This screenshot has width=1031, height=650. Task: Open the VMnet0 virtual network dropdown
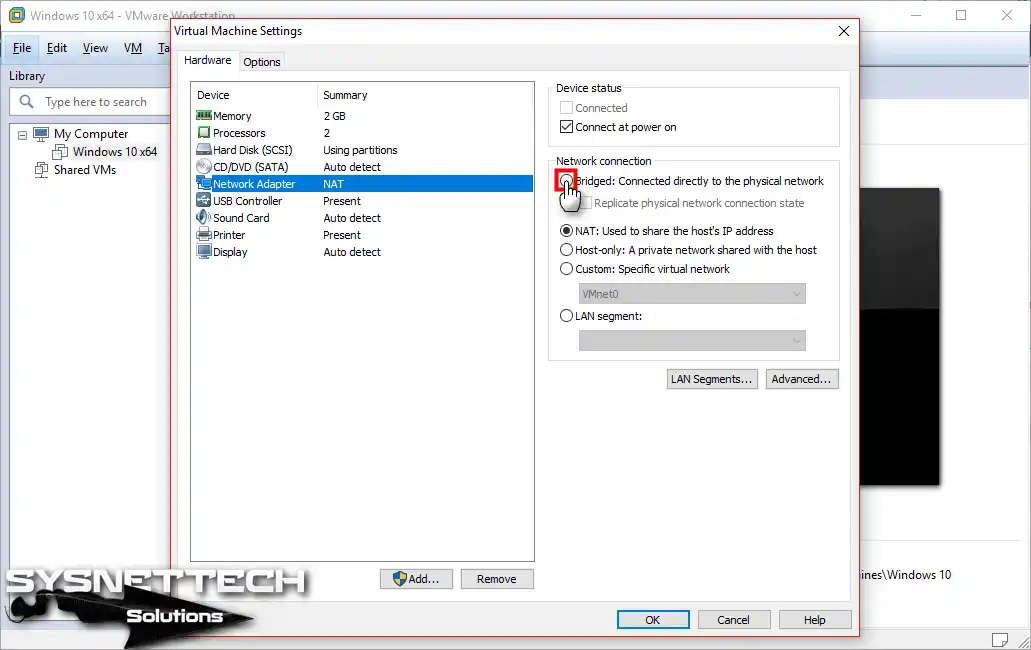pyautogui.click(x=692, y=294)
